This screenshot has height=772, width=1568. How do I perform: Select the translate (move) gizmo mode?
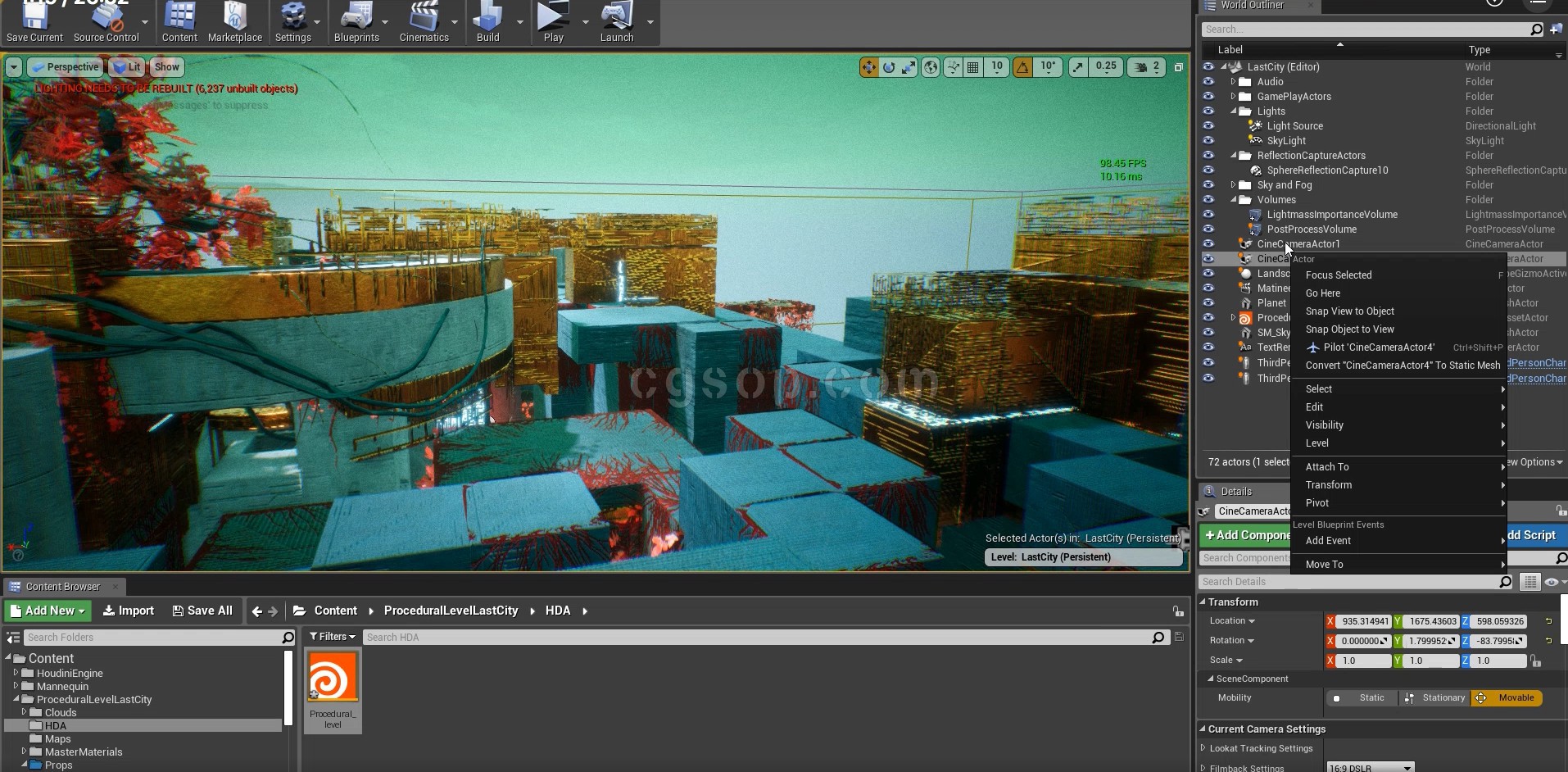pyautogui.click(x=868, y=67)
